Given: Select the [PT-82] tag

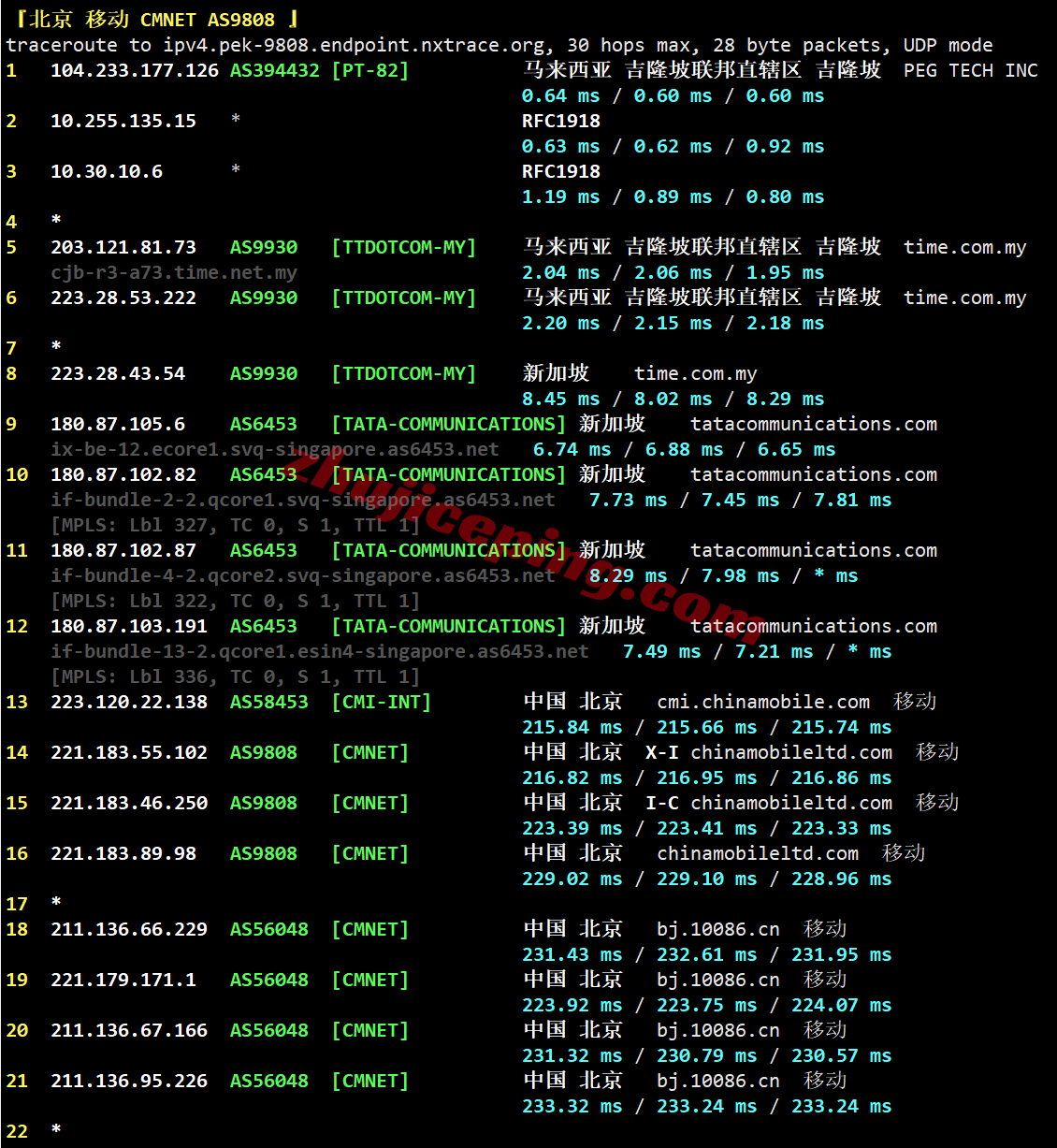Looking at the screenshot, I should pyautogui.click(x=370, y=70).
